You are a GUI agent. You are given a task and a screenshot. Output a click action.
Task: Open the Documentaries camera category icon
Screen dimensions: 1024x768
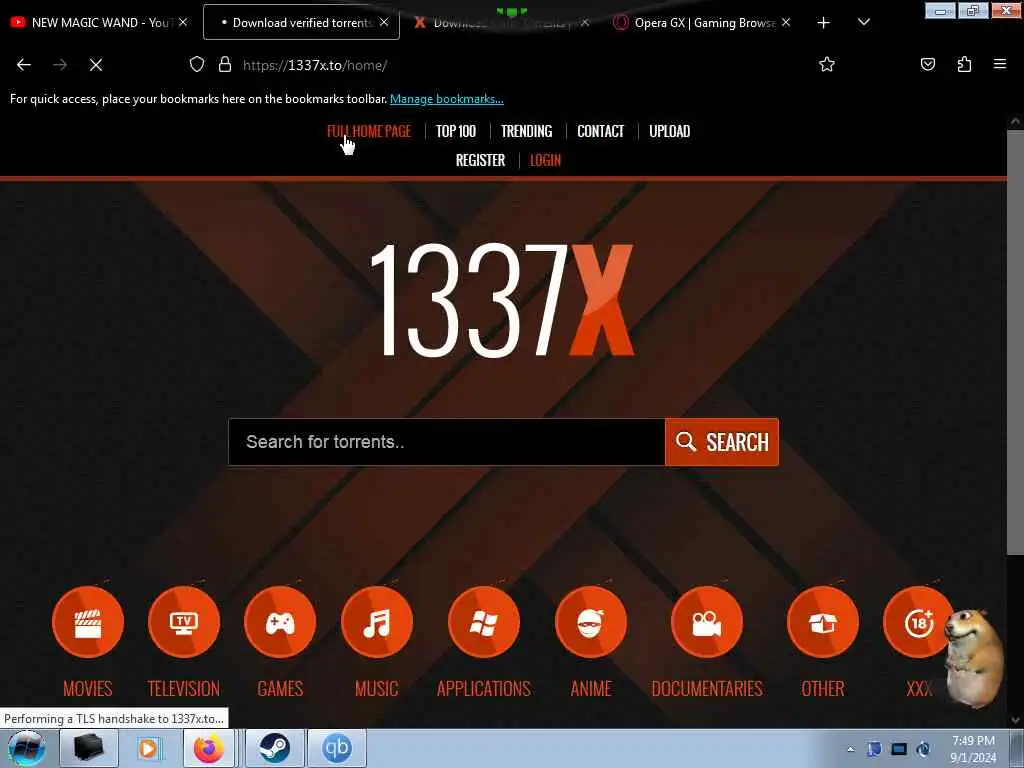tap(707, 622)
